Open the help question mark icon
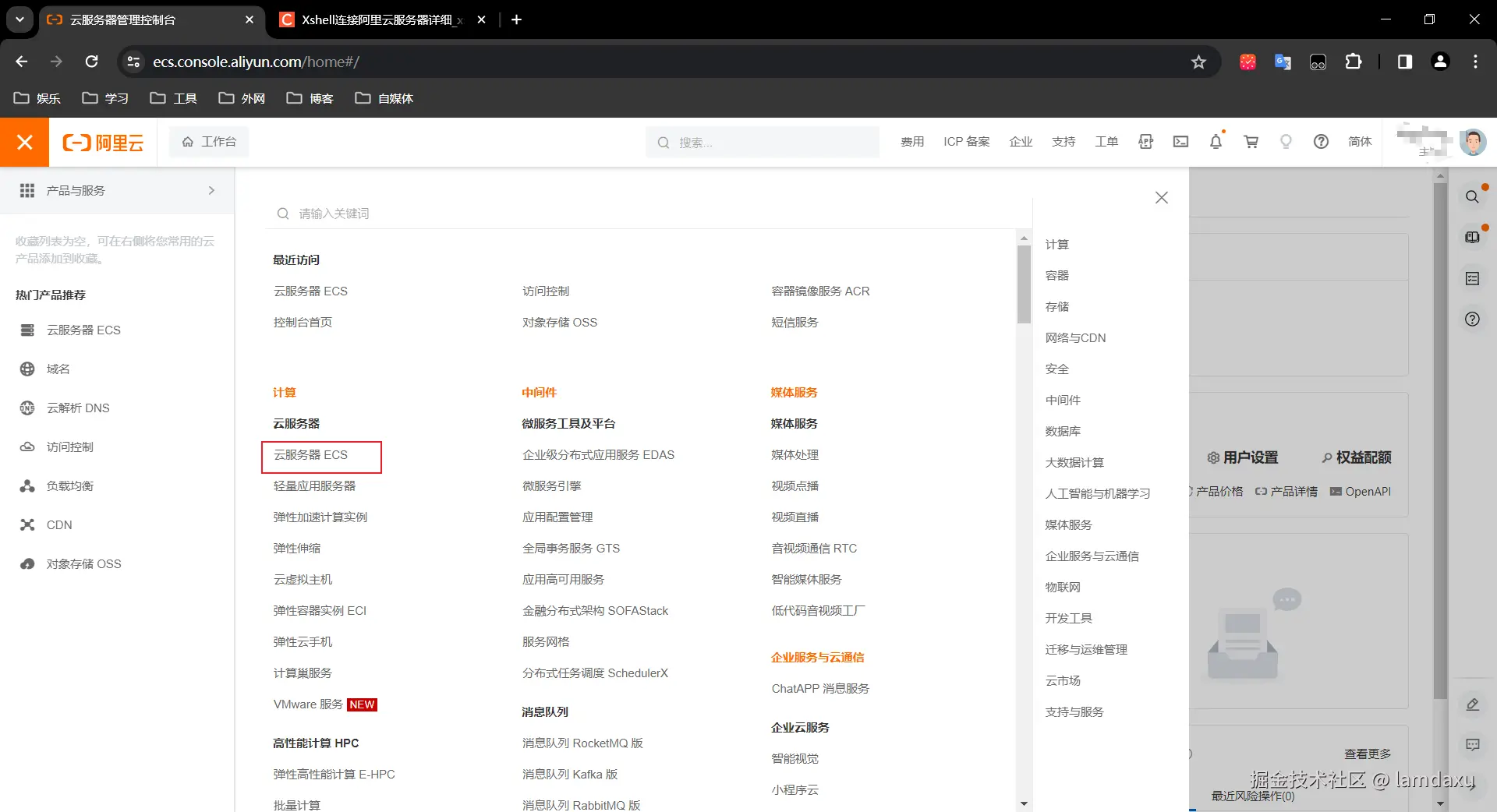Image resolution: width=1497 pixels, height=812 pixels. [x=1321, y=142]
